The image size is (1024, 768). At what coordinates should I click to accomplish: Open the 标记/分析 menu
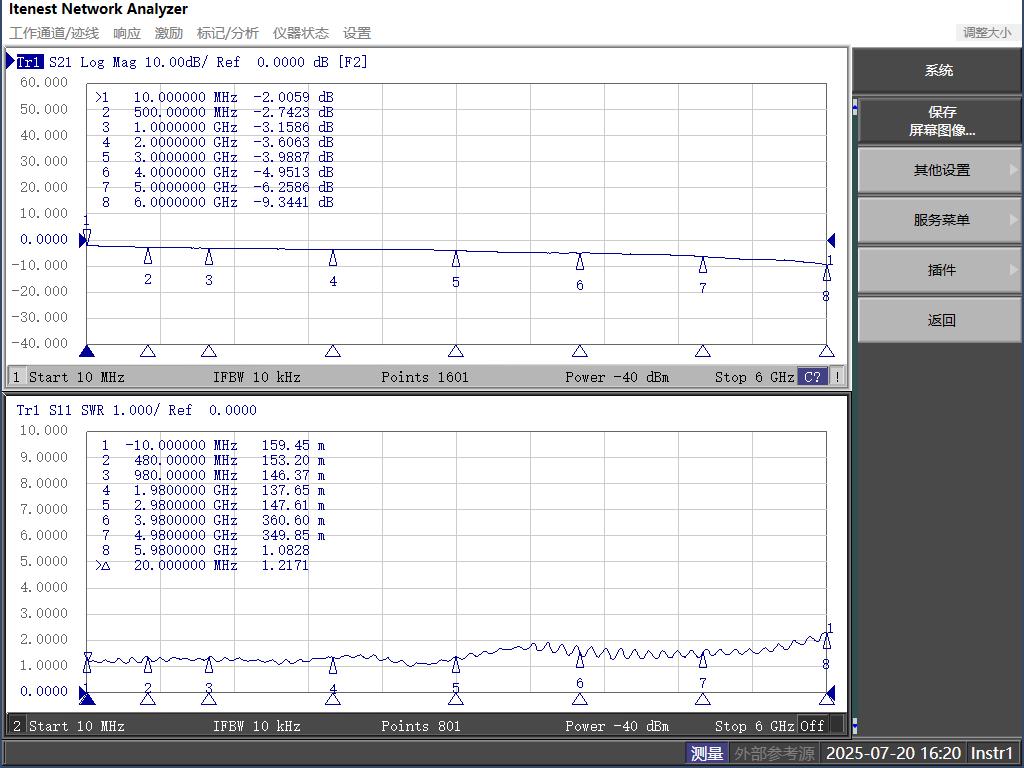[227, 33]
